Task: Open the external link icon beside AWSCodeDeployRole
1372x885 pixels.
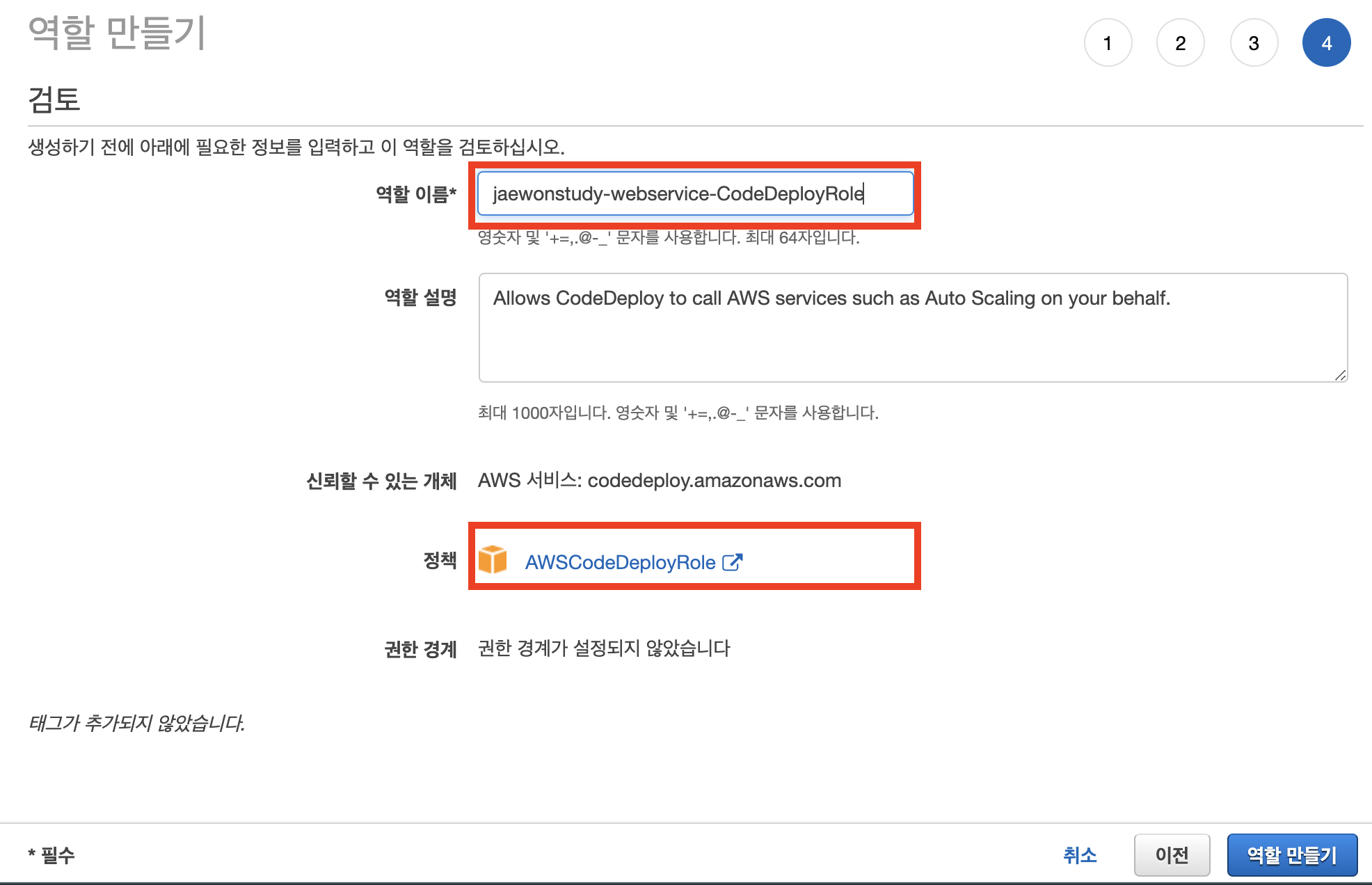Action: 733,562
